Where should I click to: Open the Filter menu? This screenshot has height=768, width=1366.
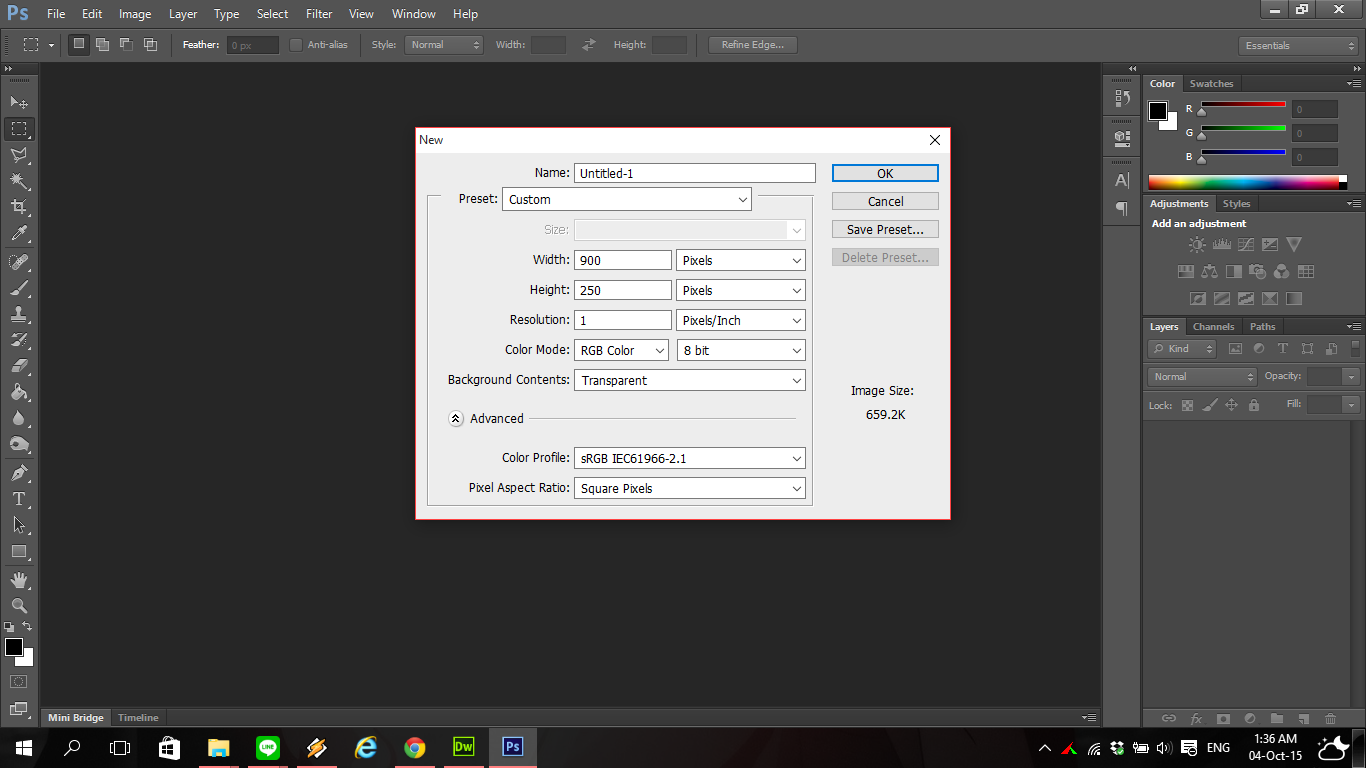coord(319,14)
